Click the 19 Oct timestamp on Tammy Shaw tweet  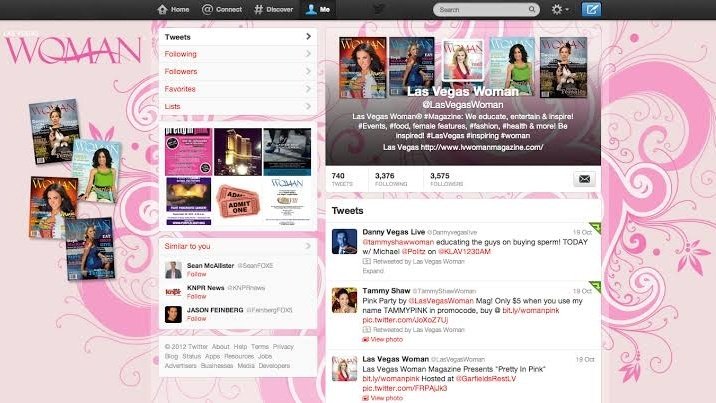click(582, 291)
